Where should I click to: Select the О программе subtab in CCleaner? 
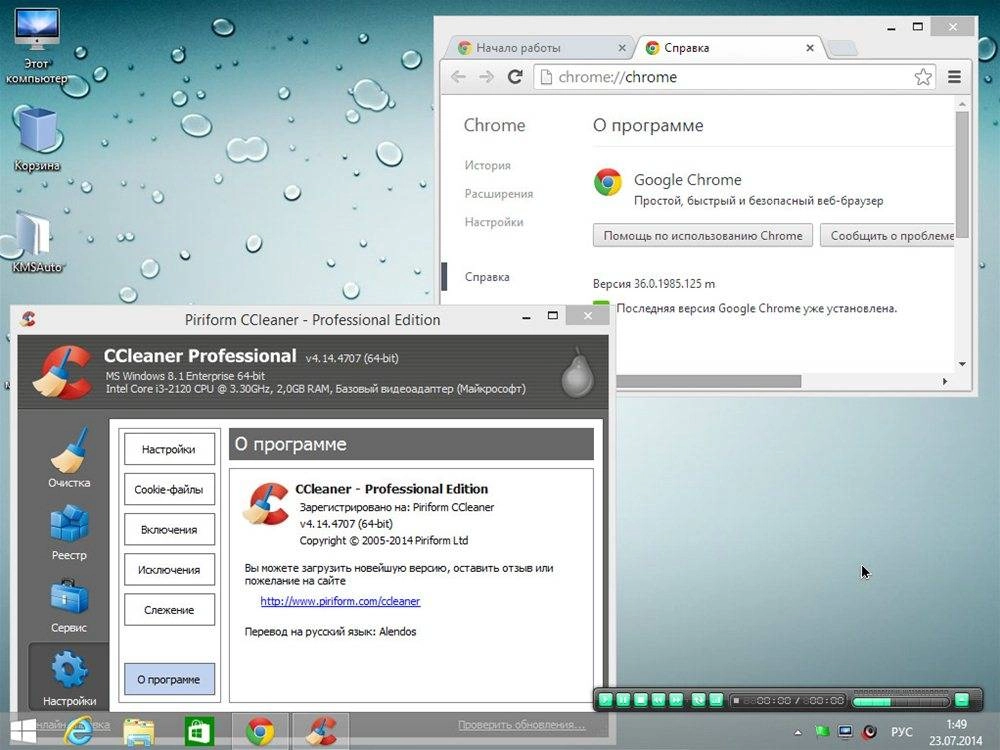169,679
